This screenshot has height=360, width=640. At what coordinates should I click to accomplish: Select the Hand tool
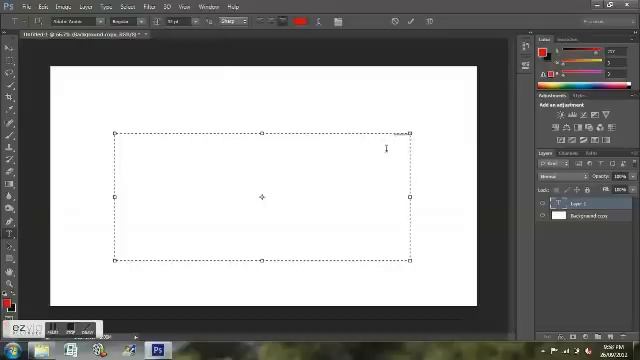(x=9, y=272)
